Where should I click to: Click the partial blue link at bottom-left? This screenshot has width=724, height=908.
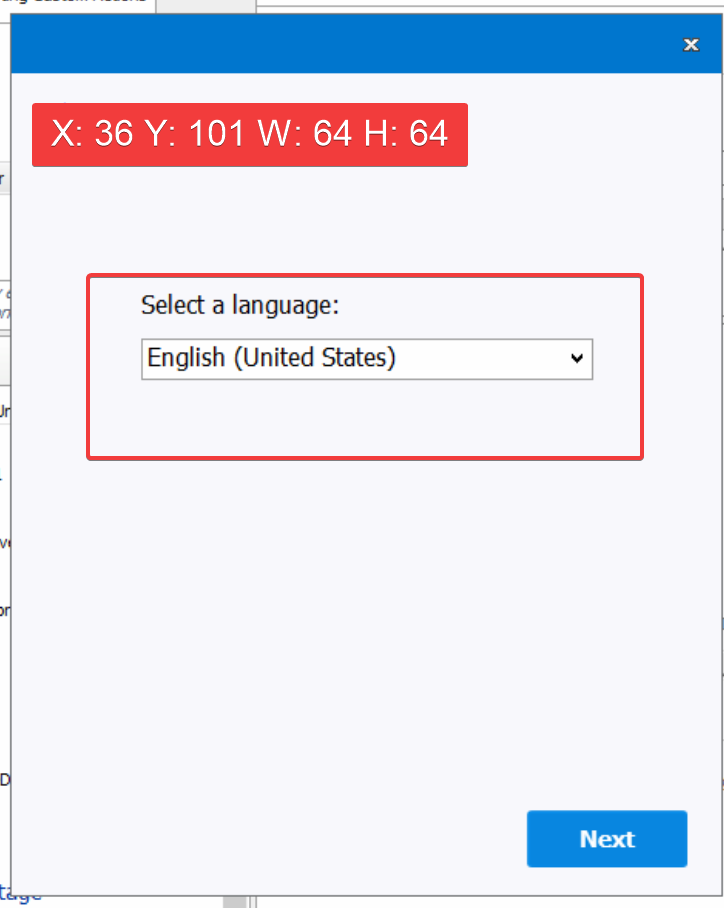click(x=20, y=894)
